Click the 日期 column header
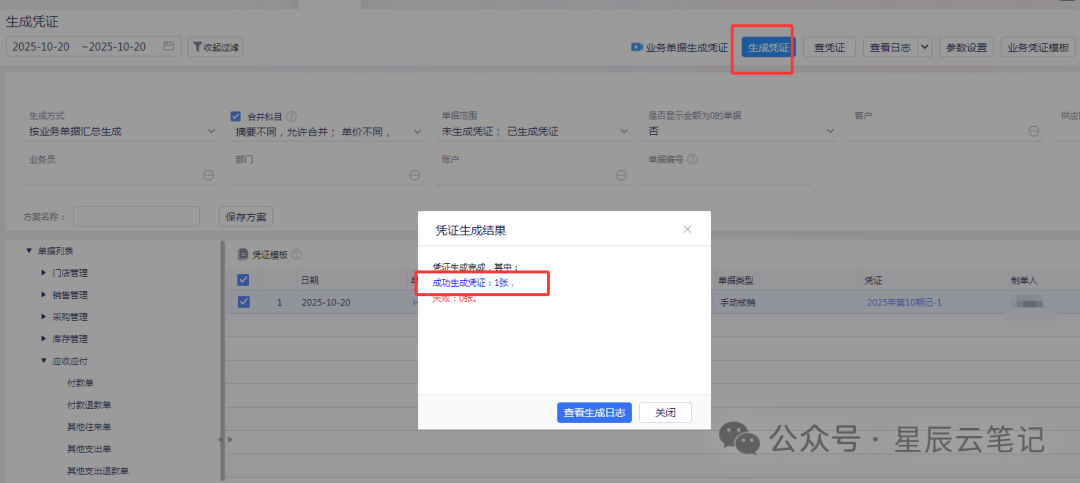The width and height of the screenshot is (1080, 483). click(x=310, y=280)
